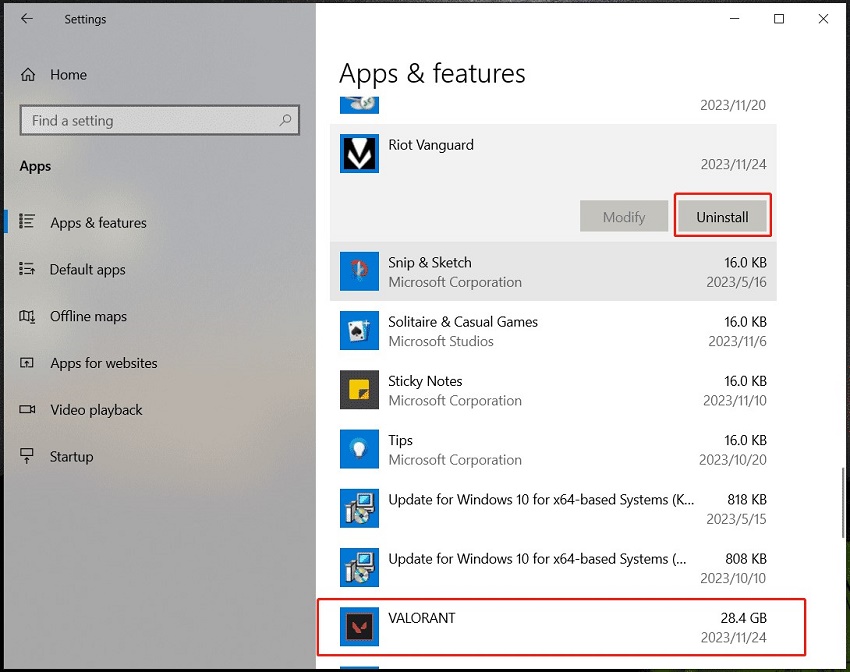Click the Solitaire & Casual Games icon
The image size is (850, 672).
click(359, 331)
